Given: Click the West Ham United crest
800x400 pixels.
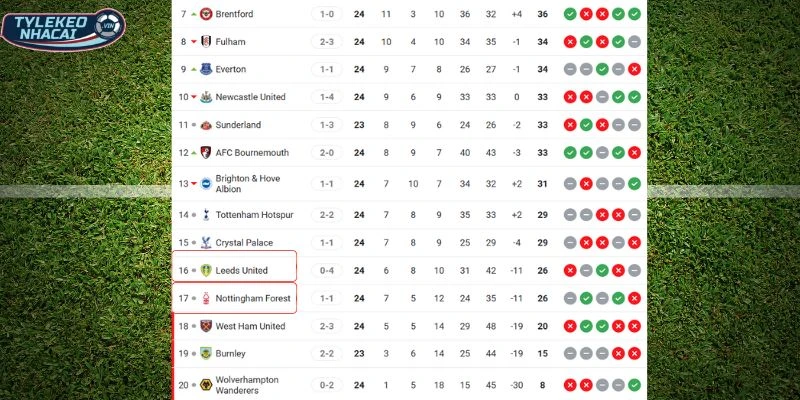Looking at the screenshot, I should coord(206,326).
